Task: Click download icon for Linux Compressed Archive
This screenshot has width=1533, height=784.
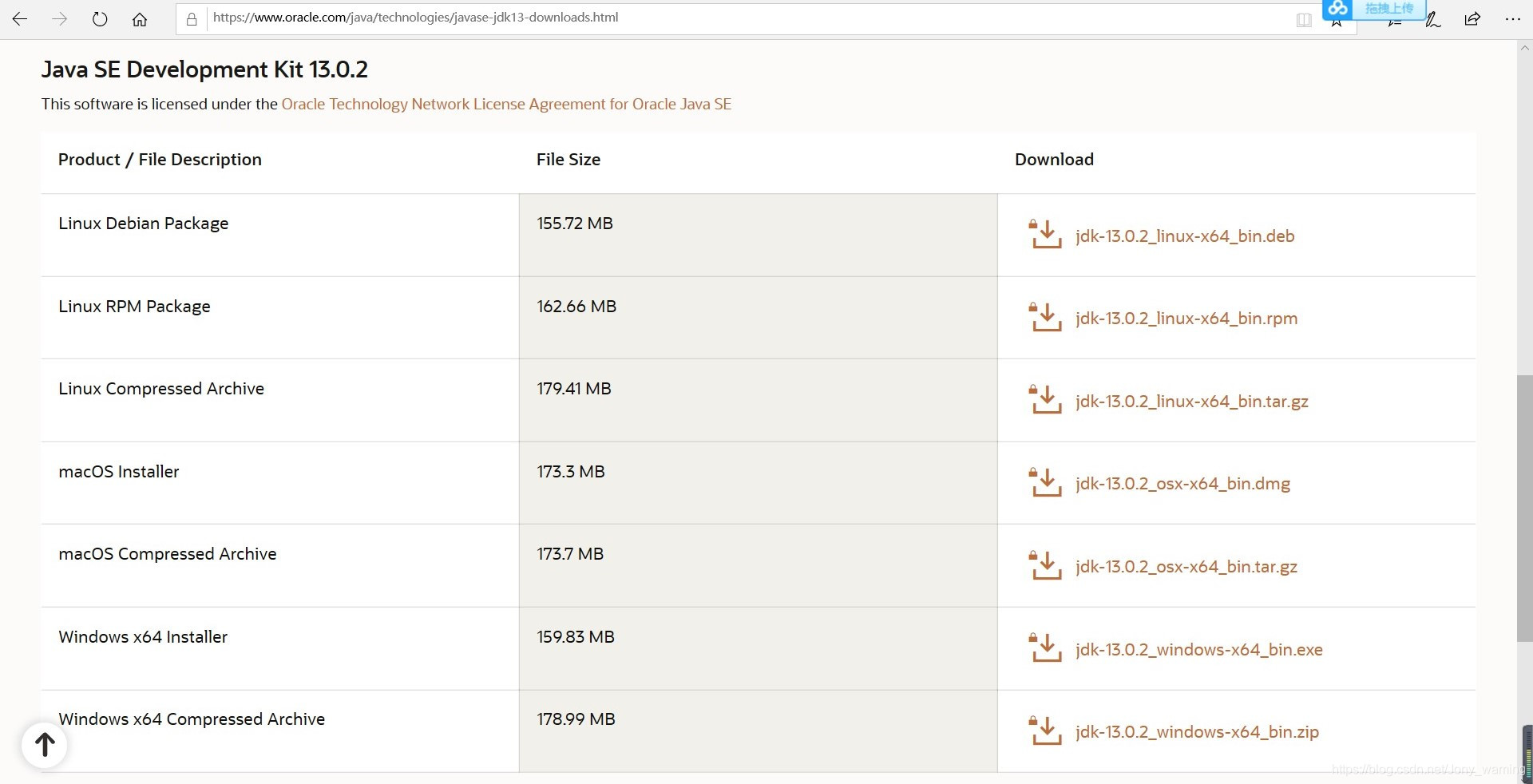Action: pos(1045,399)
